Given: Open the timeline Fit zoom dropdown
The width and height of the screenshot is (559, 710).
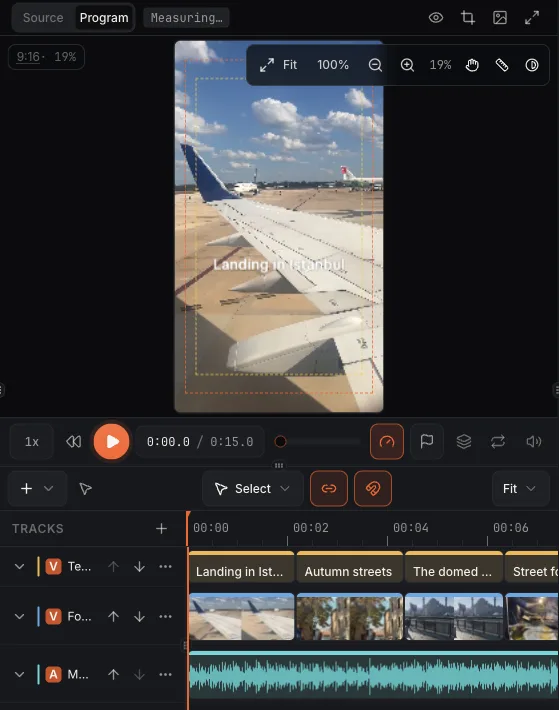Looking at the screenshot, I should (x=521, y=489).
